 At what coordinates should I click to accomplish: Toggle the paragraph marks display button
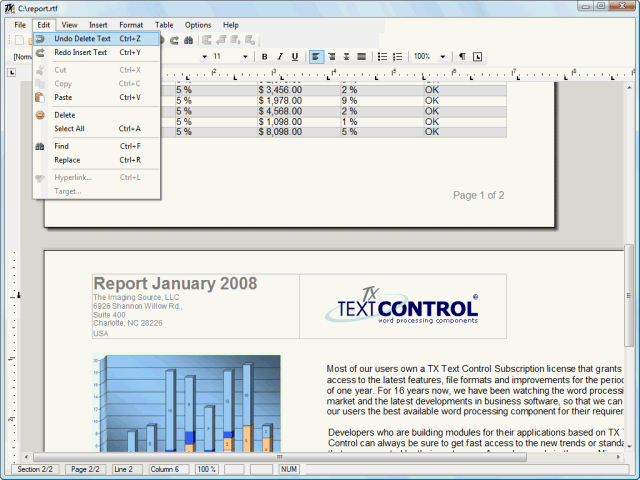[x=462, y=57]
